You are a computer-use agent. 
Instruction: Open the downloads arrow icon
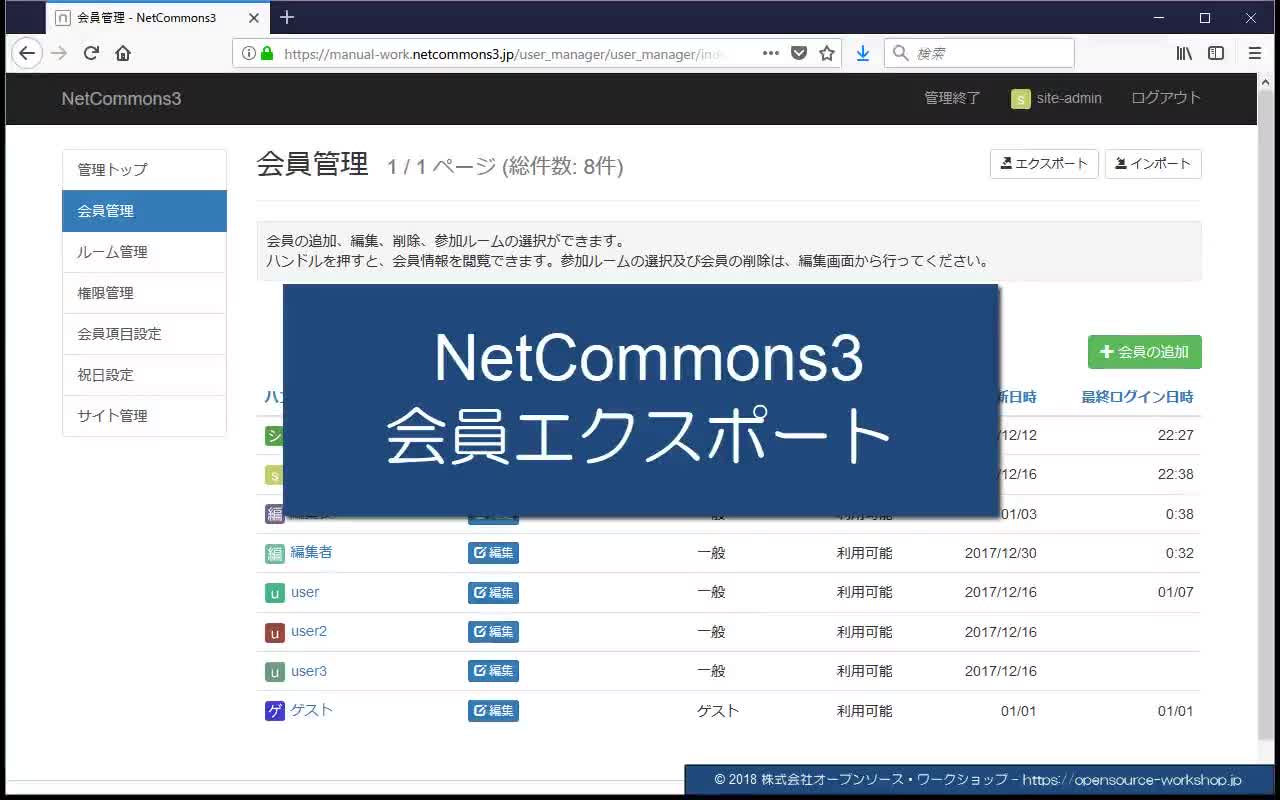click(x=862, y=54)
